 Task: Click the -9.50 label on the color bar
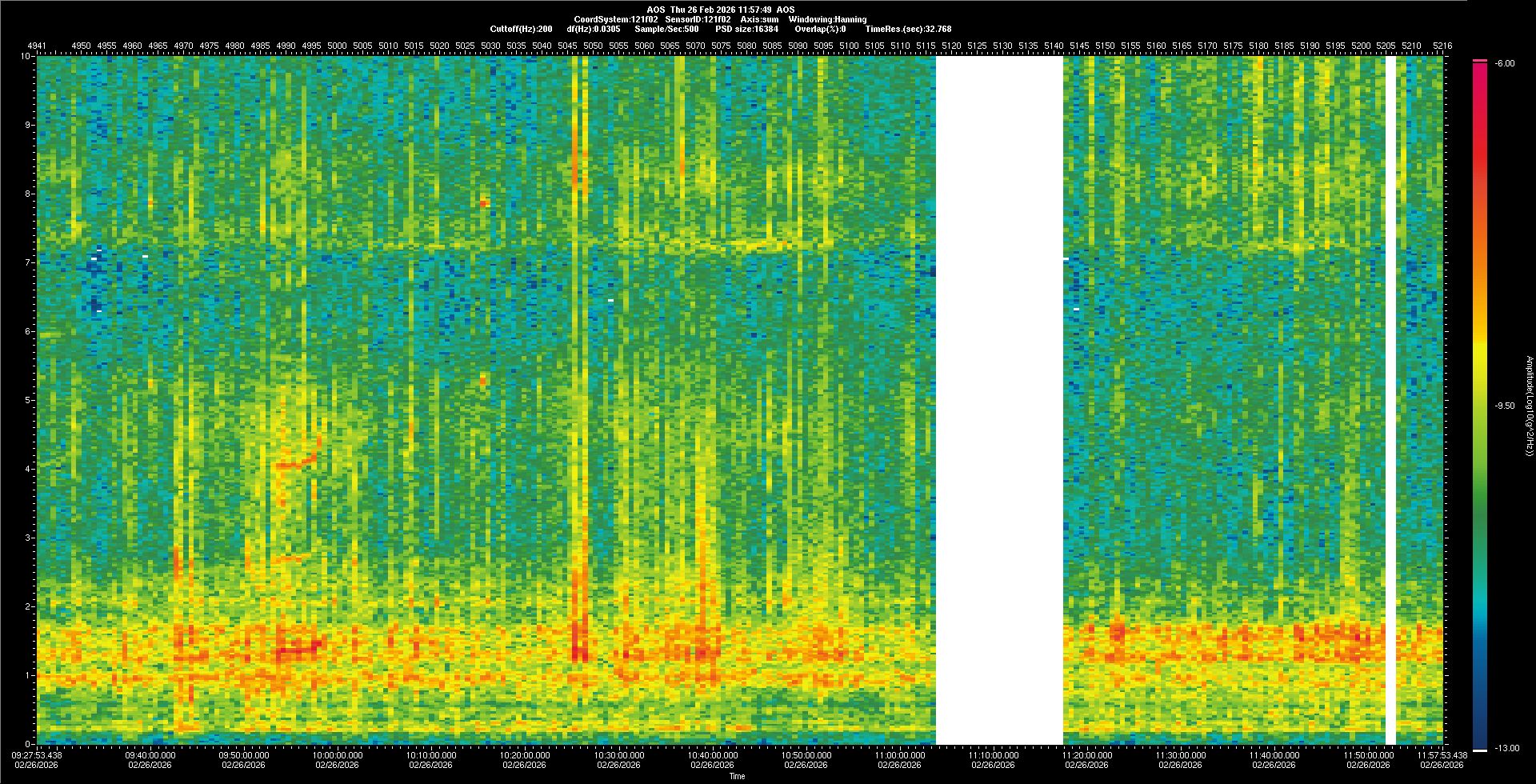(x=1505, y=406)
